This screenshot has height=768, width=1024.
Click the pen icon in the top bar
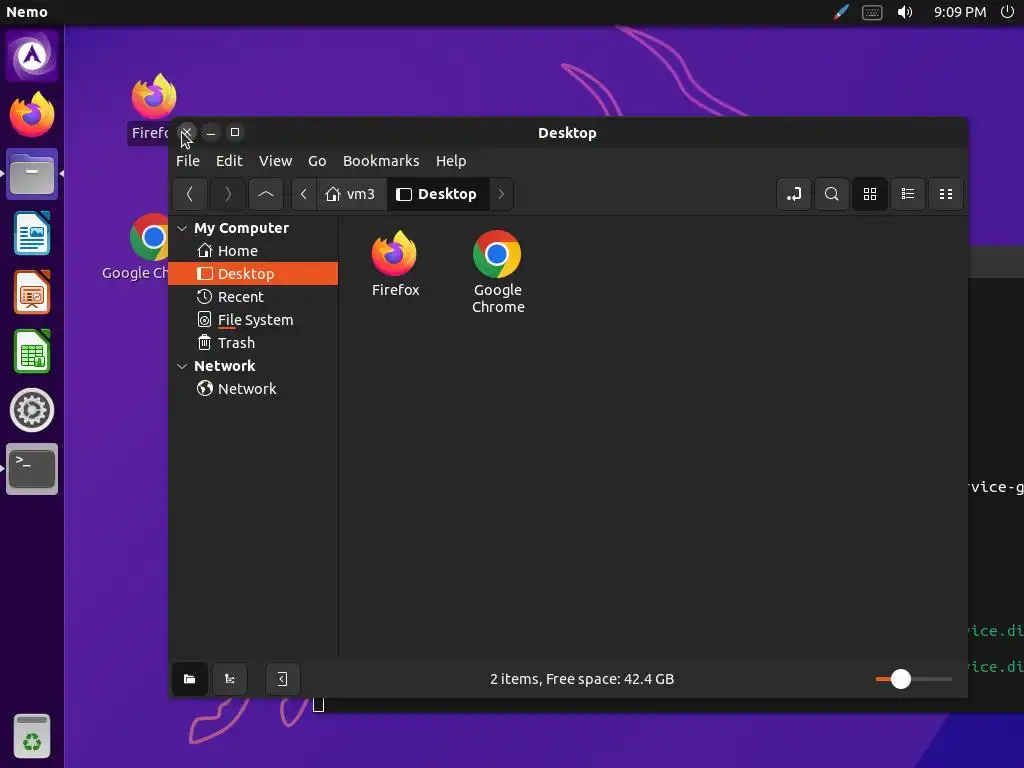(841, 12)
